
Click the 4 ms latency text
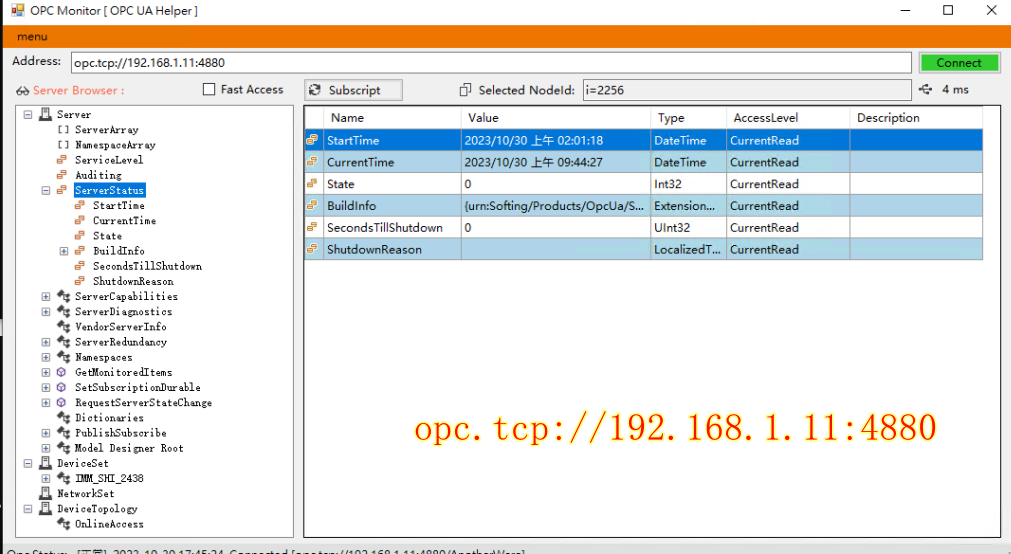[x=955, y=90]
